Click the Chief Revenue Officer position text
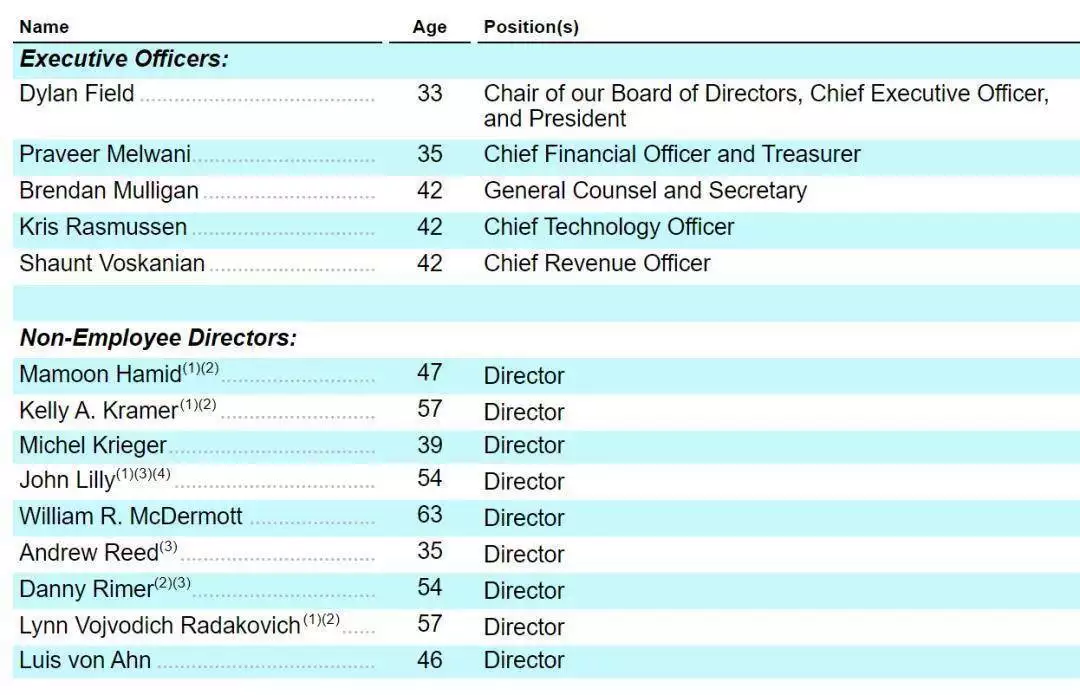Image resolution: width=1080 pixels, height=695 pixels. tap(597, 263)
